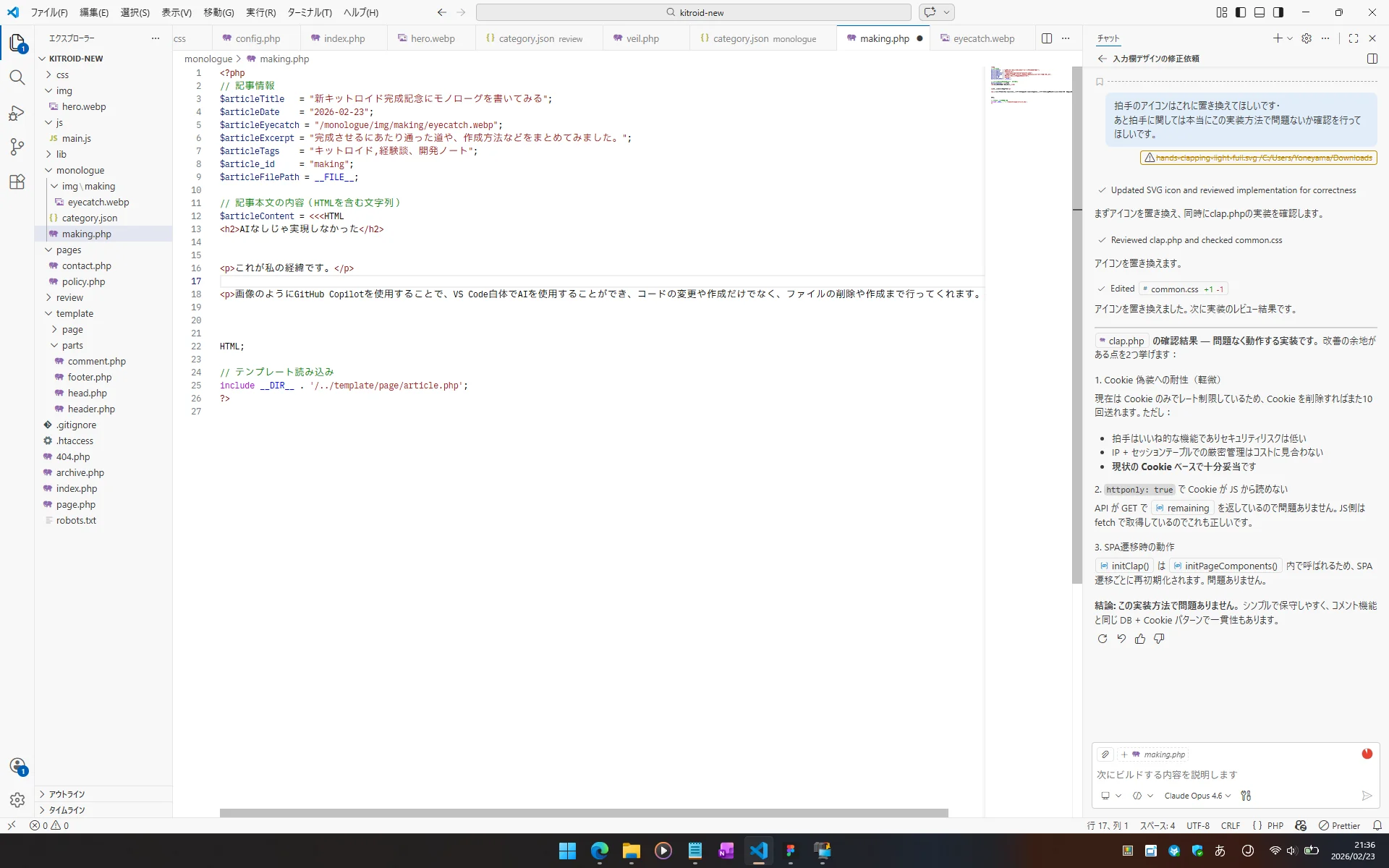Toggle the secondary sidebar visibility
Image resolution: width=1389 pixels, height=868 pixels.
1278,12
